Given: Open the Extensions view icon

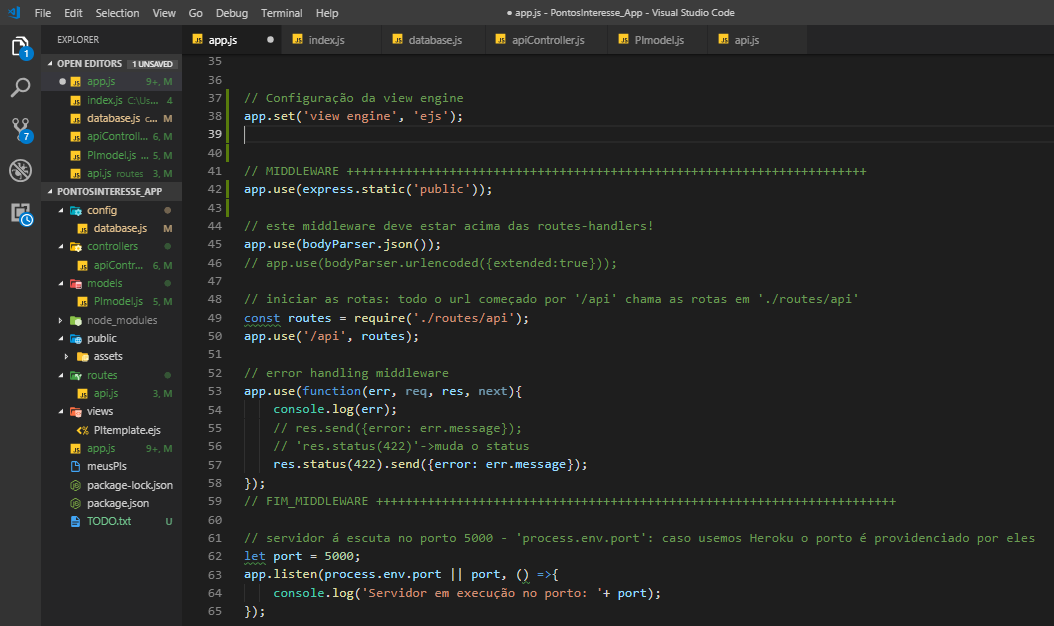Looking at the screenshot, I should pyautogui.click(x=20, y=212).
